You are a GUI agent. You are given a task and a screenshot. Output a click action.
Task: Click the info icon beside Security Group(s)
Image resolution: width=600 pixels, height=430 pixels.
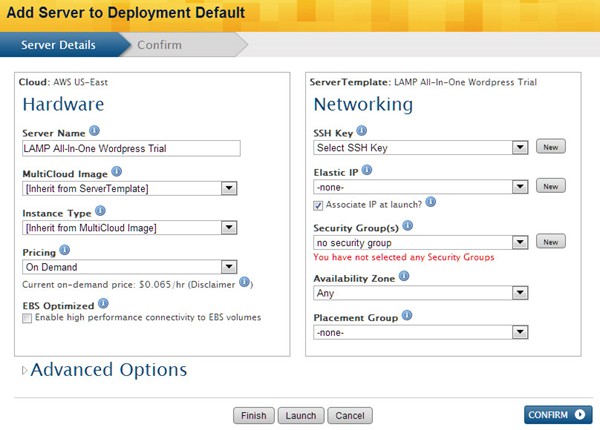(x=406, y=226)
